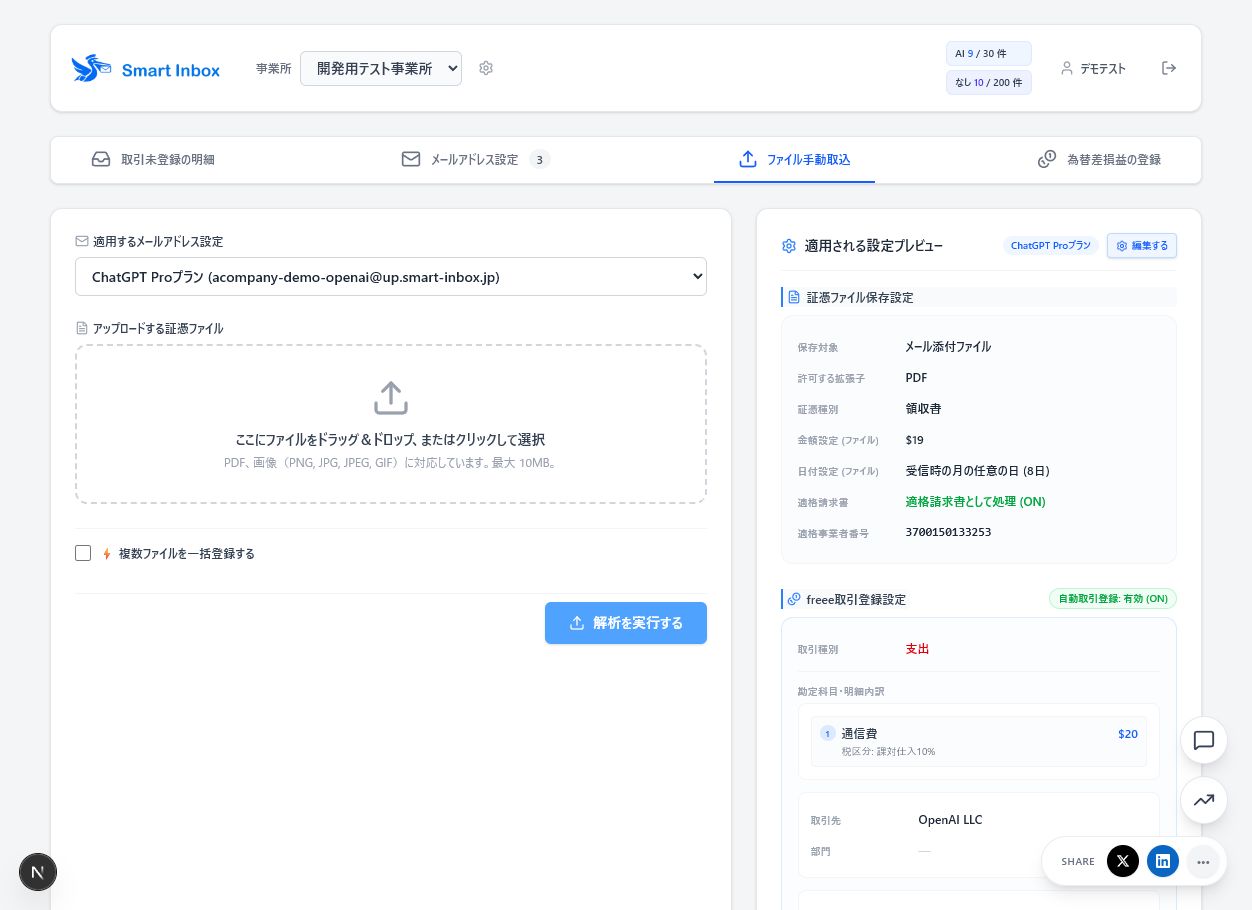Click the gear icon beside 適用される設定プレビュー
Image resolution: width=1252 pixels, height=910 pixels.
789,246
